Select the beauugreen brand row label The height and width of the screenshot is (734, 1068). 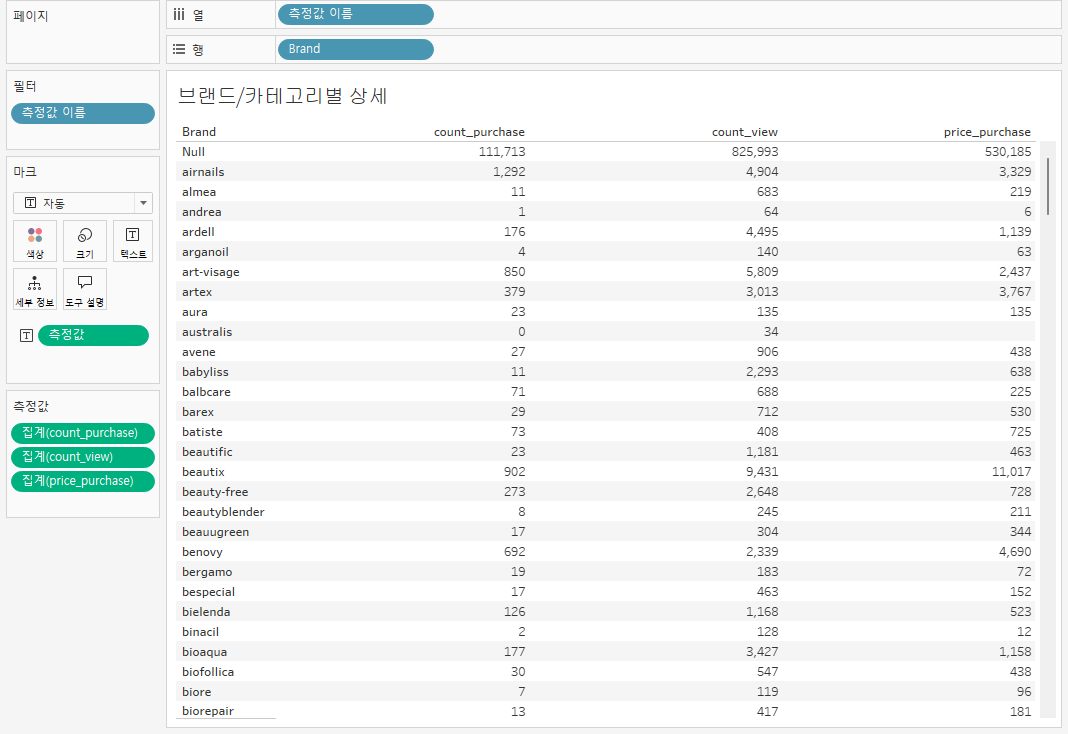215,532
